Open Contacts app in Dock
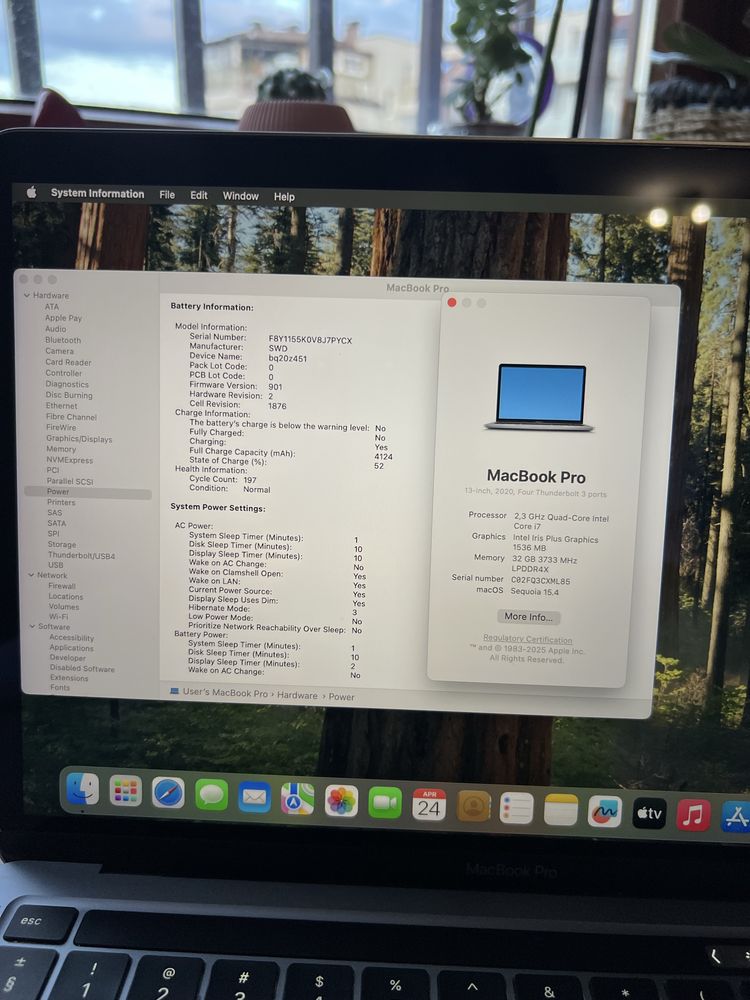The height and width of the screenshot is (1000, 750). (473, 806)
